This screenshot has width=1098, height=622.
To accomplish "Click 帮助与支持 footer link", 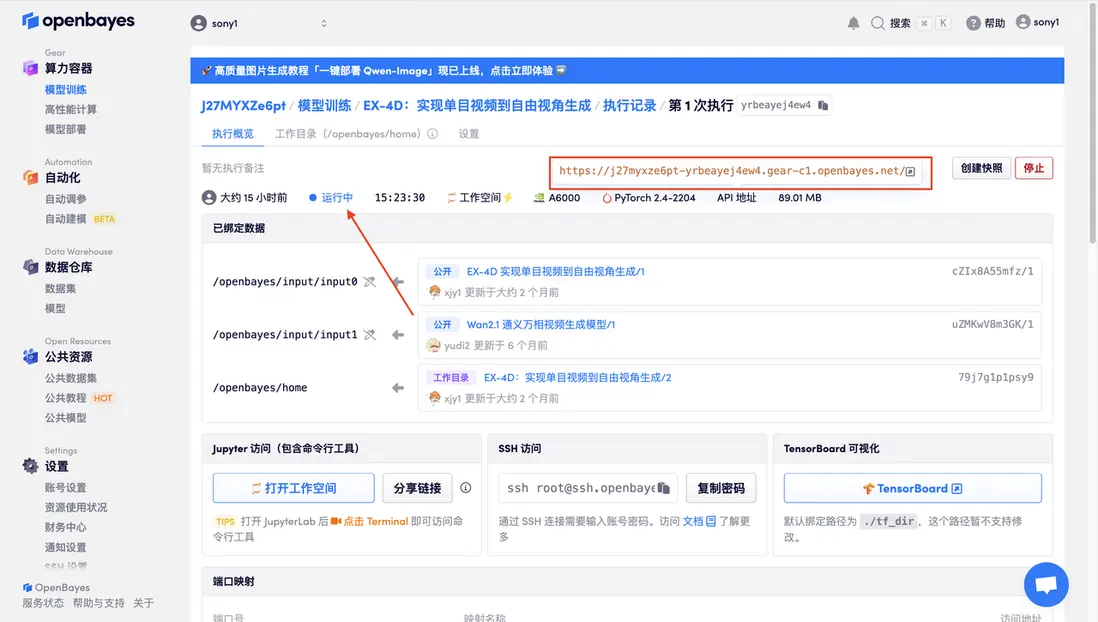I will tap(98, 603).
